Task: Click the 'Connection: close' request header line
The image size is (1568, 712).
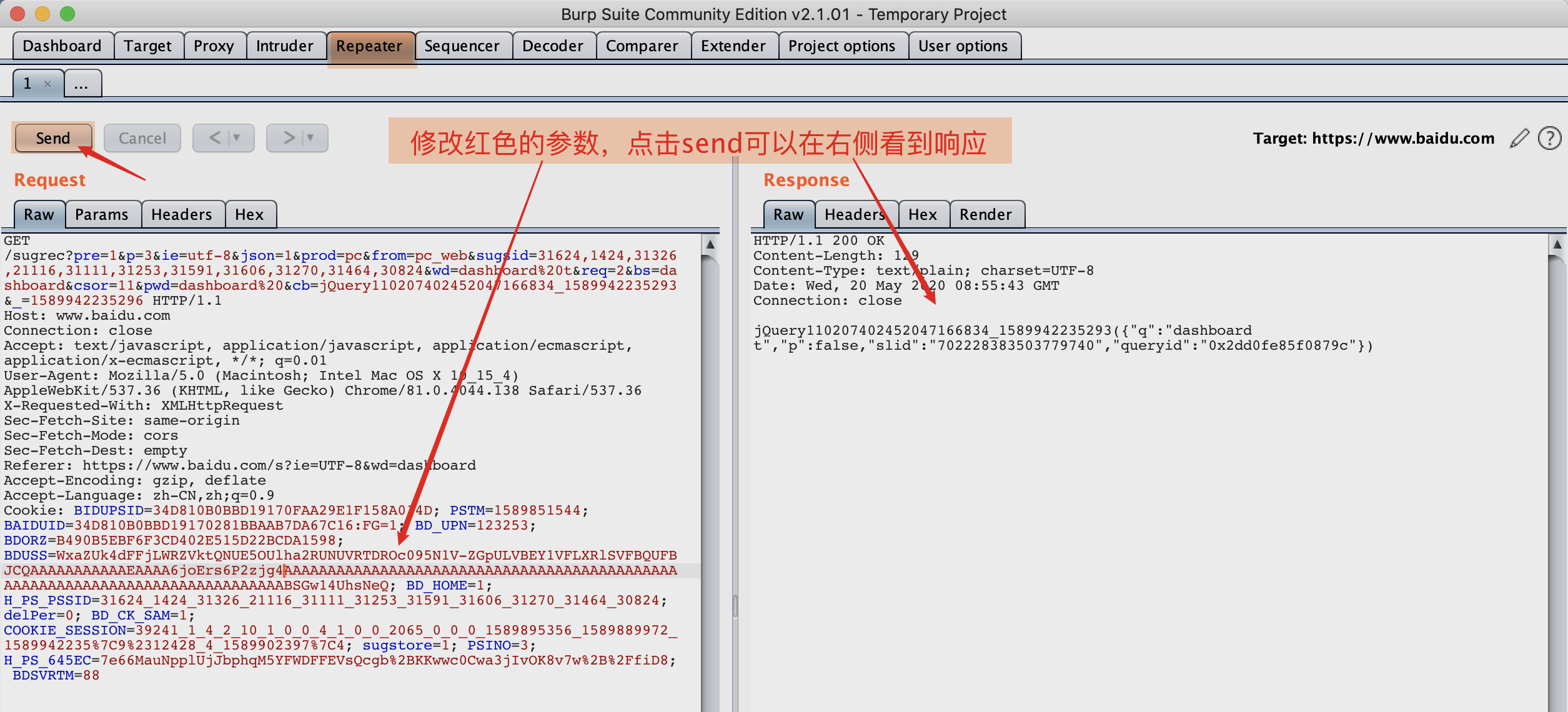Action: click(78, 330)
